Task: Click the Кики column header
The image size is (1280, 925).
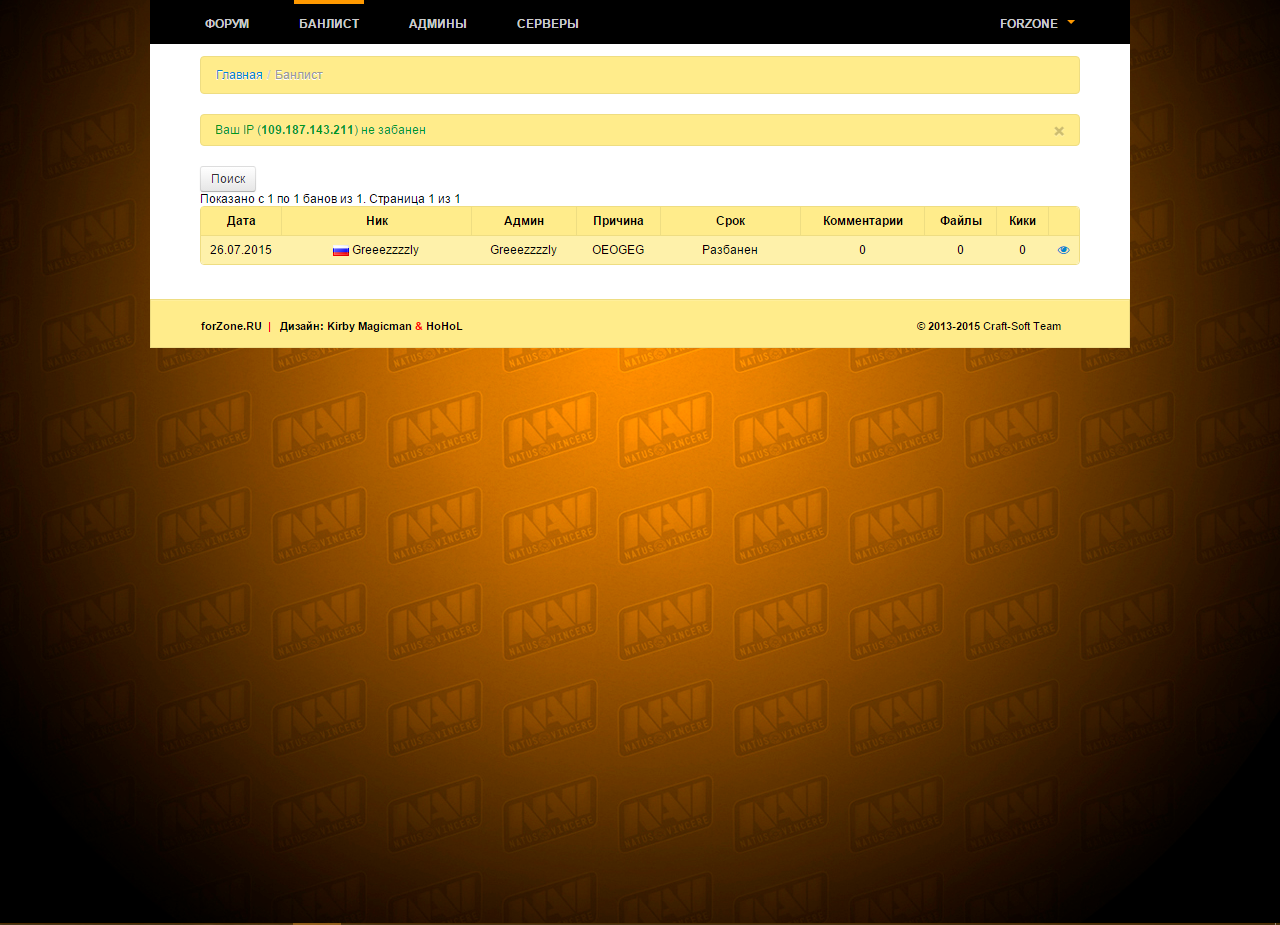Action: coord(1023,221)
